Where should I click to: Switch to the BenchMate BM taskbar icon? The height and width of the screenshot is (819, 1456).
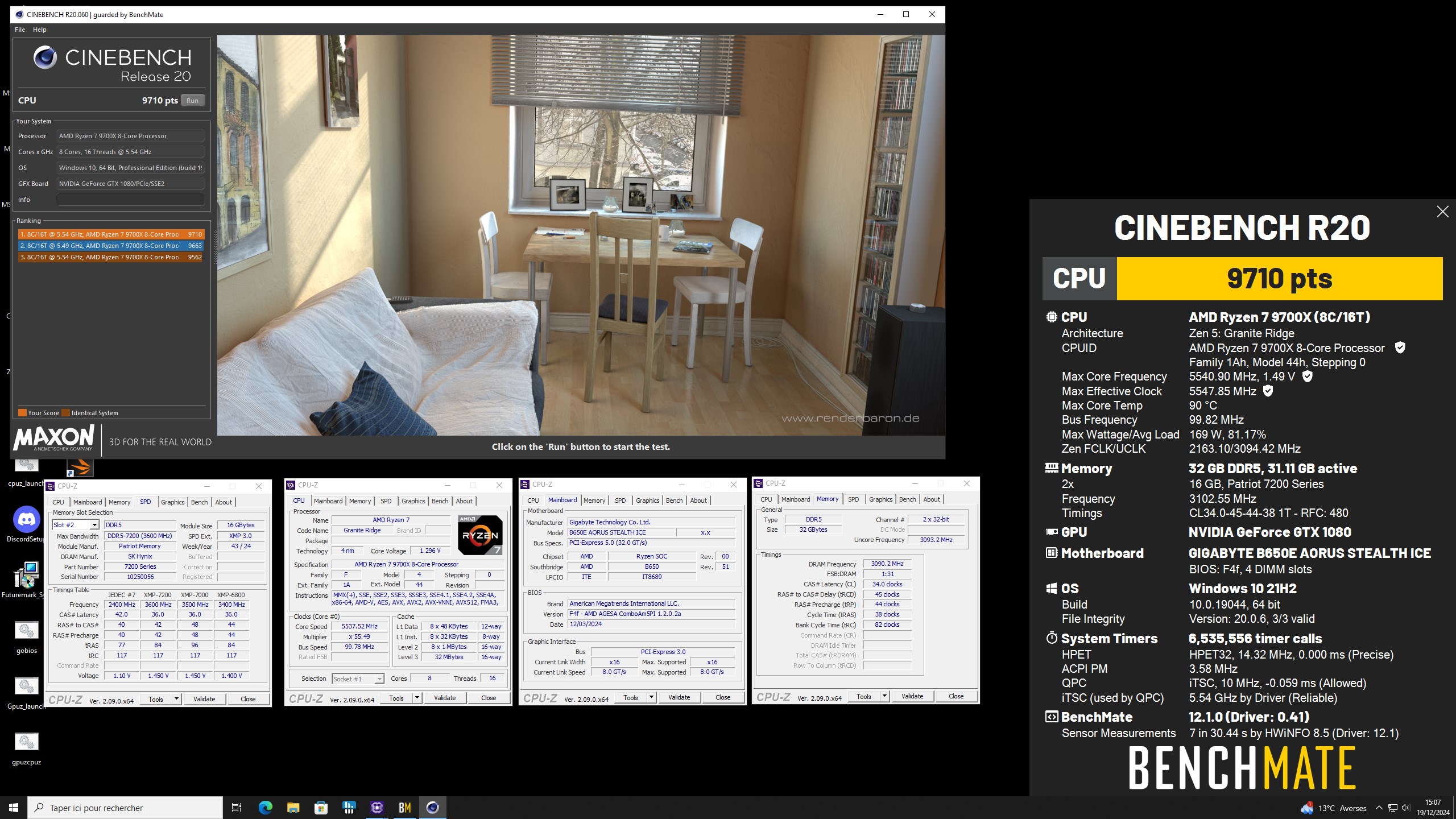tap(404, 808)
